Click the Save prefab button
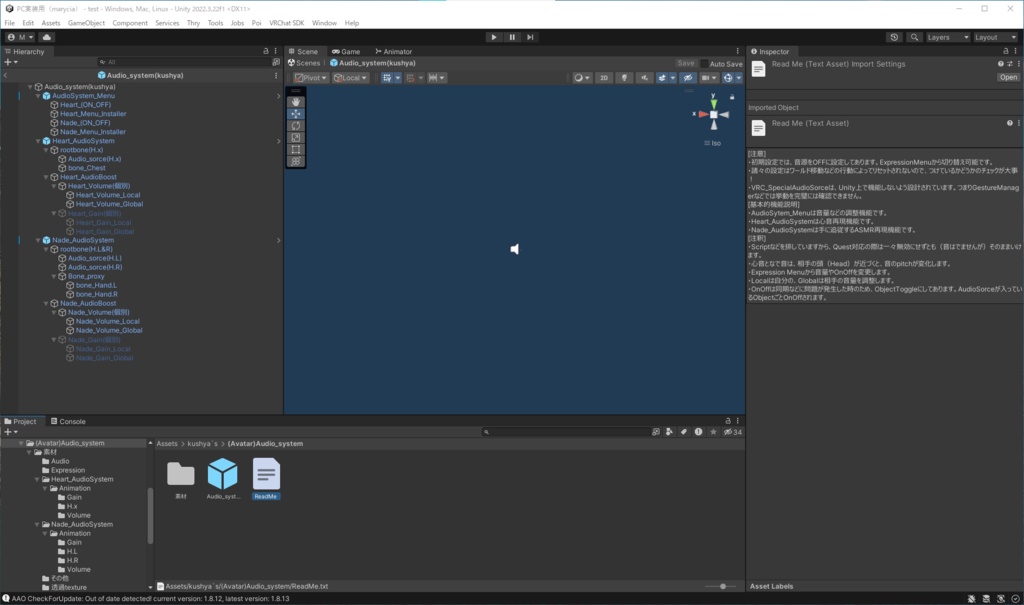Screen dimensions: 1024x605 [686, 63]
